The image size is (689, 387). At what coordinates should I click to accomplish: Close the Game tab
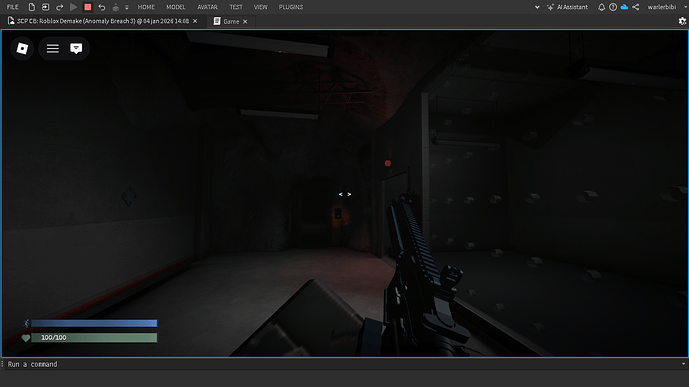(x=245, y=22)
